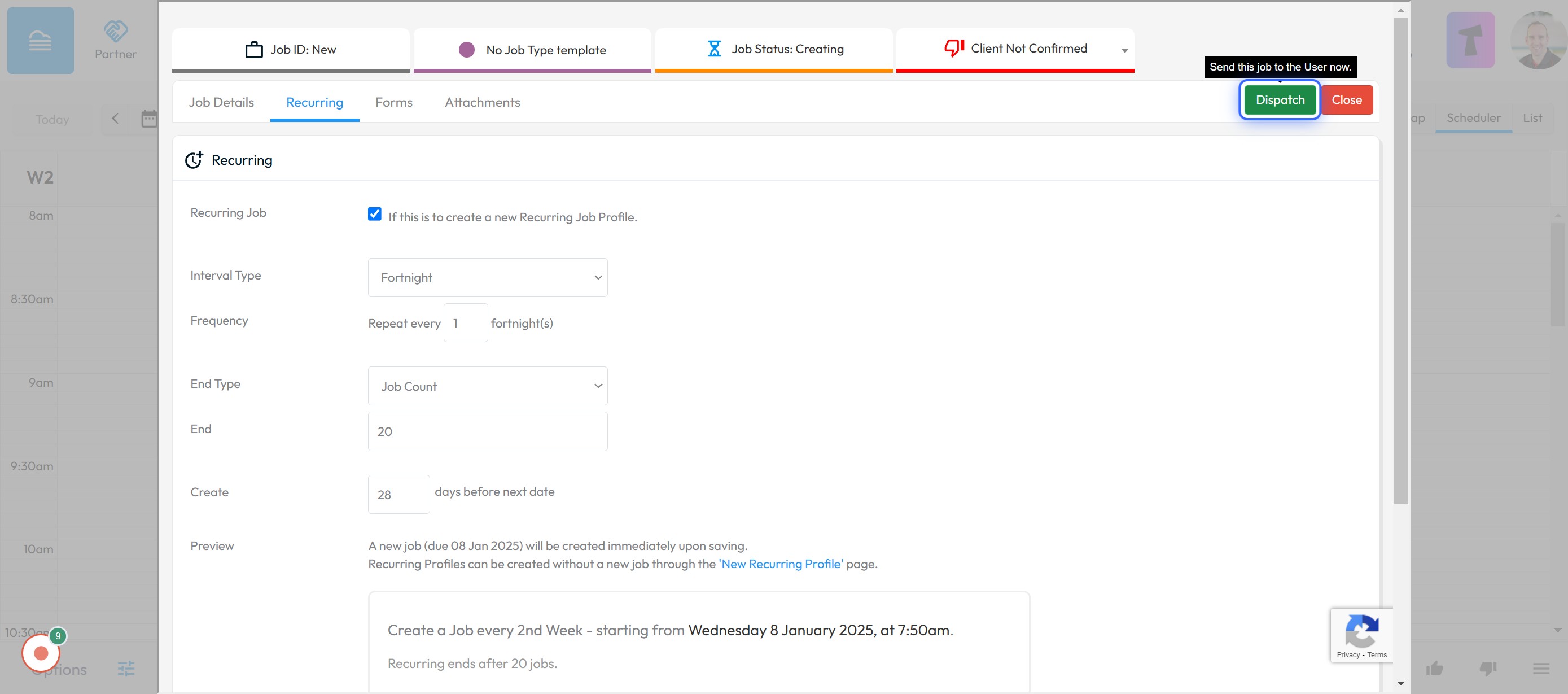This screenshot has height=694, width=1568.
Task: Click the No Job Type template box
Action: [532, 50]
